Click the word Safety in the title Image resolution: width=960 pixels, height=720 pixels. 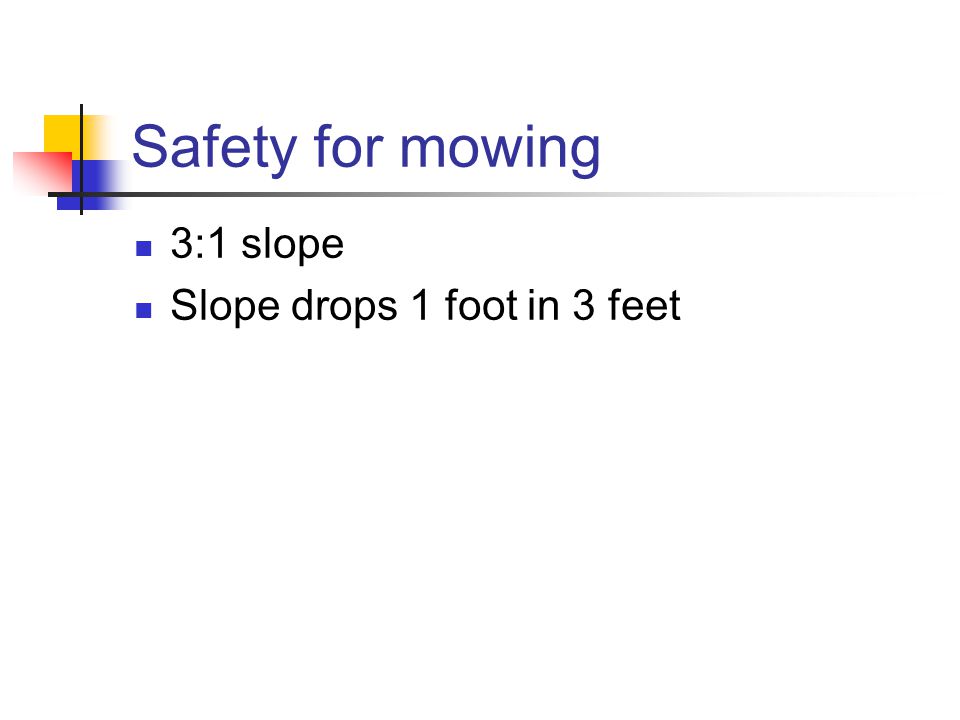[x=214, y=148]
